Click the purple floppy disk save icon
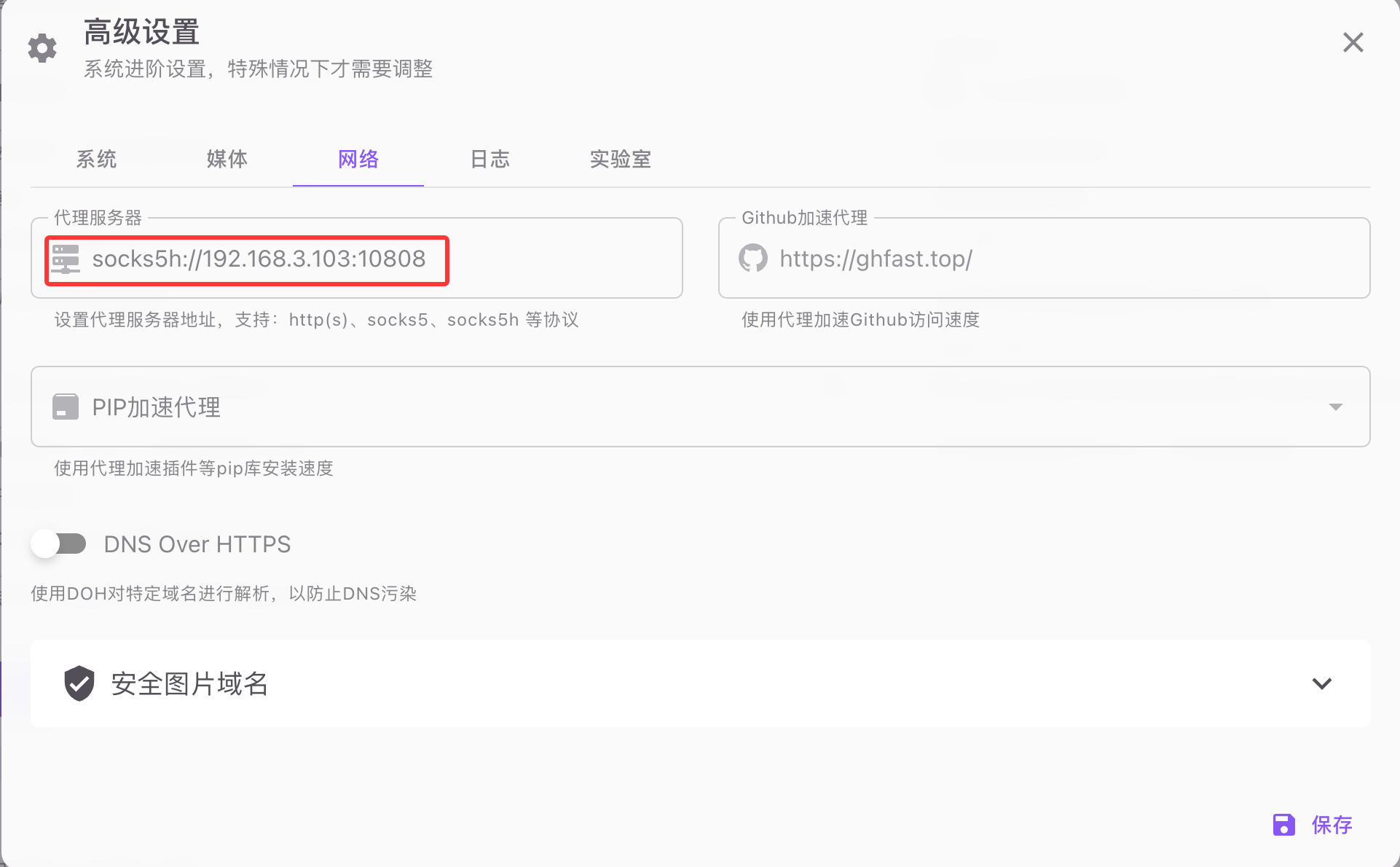This screenshot has width=1400, height=867. pyautogui.click(x=1283, y=825)
